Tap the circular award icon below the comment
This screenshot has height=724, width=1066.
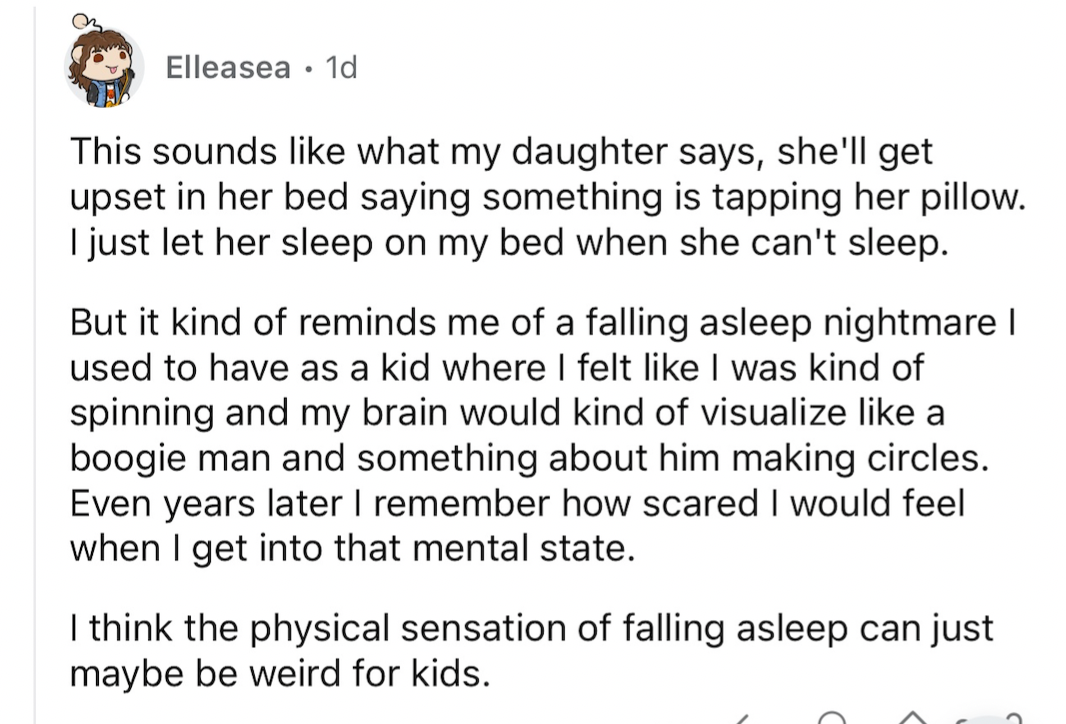832,718
